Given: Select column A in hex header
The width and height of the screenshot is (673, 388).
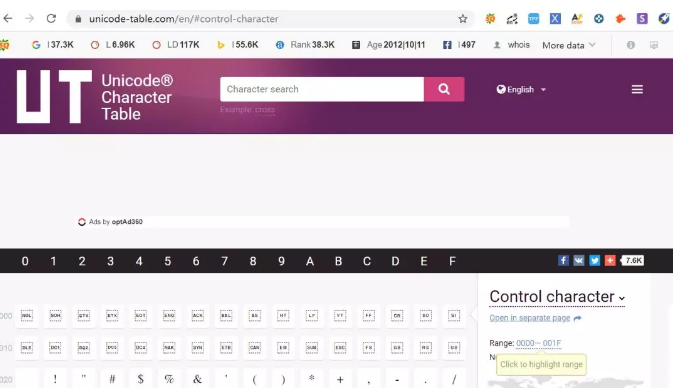Looking at the screenshot, I should (x=310, y=261).
